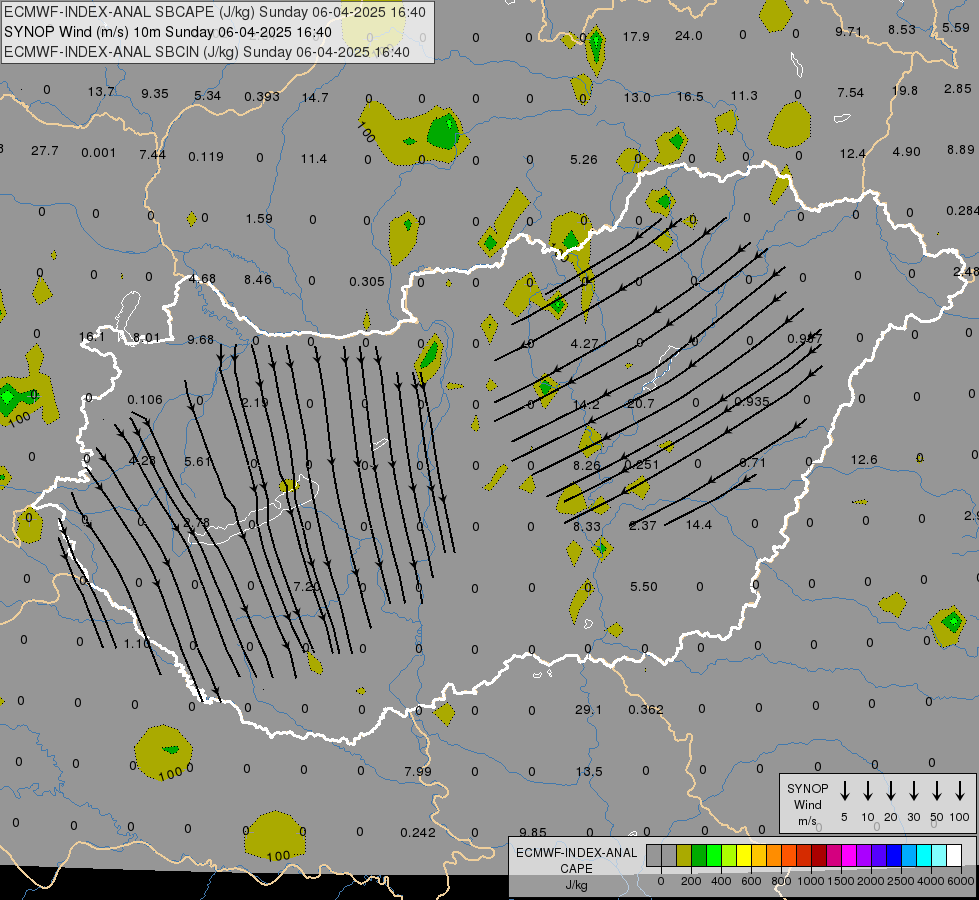The width and height of the screenshot is (979, 900).
Task: Click the value 0.305 on the map
Action: 367,282
